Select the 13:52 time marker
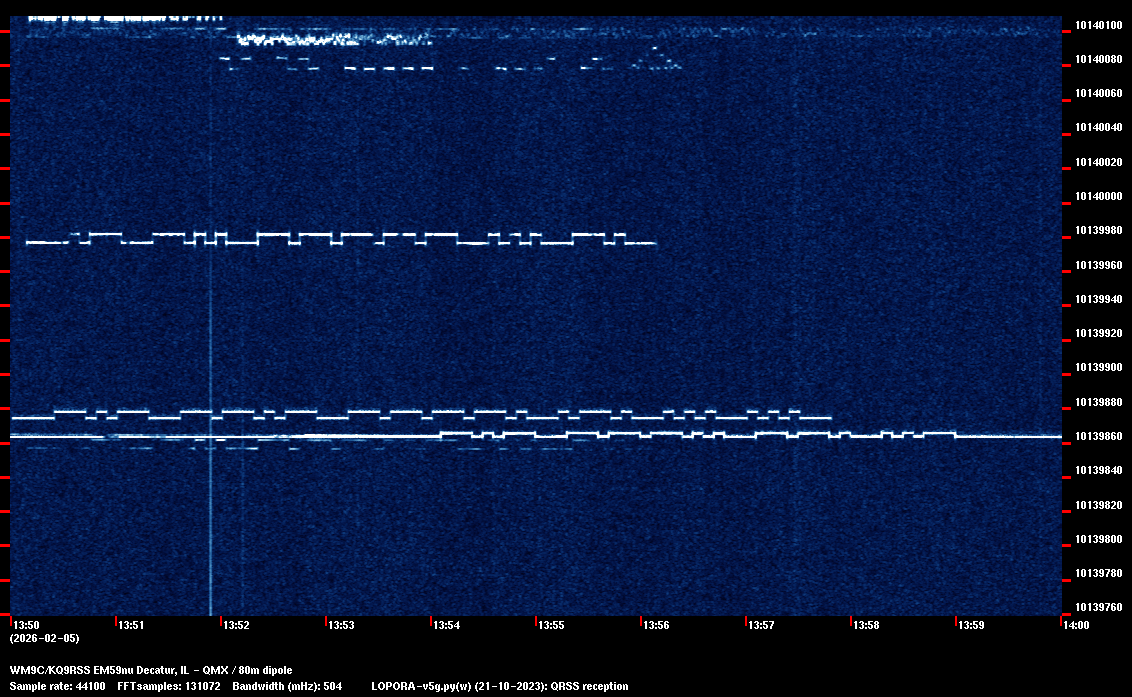The height and width of the screenshot is (697, 1132). pos(236,625)
